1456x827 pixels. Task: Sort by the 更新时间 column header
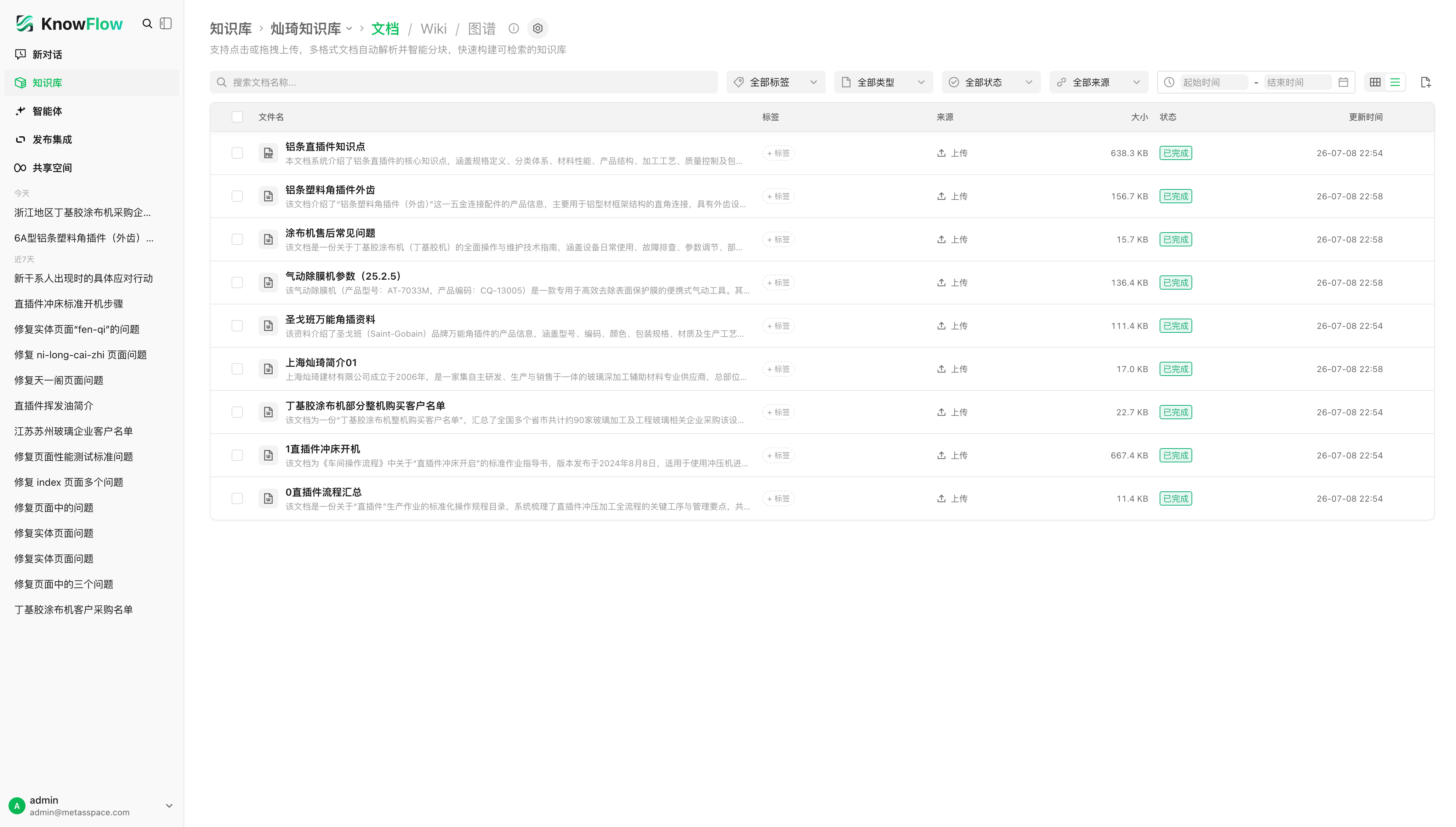[x=1366, y=117]
